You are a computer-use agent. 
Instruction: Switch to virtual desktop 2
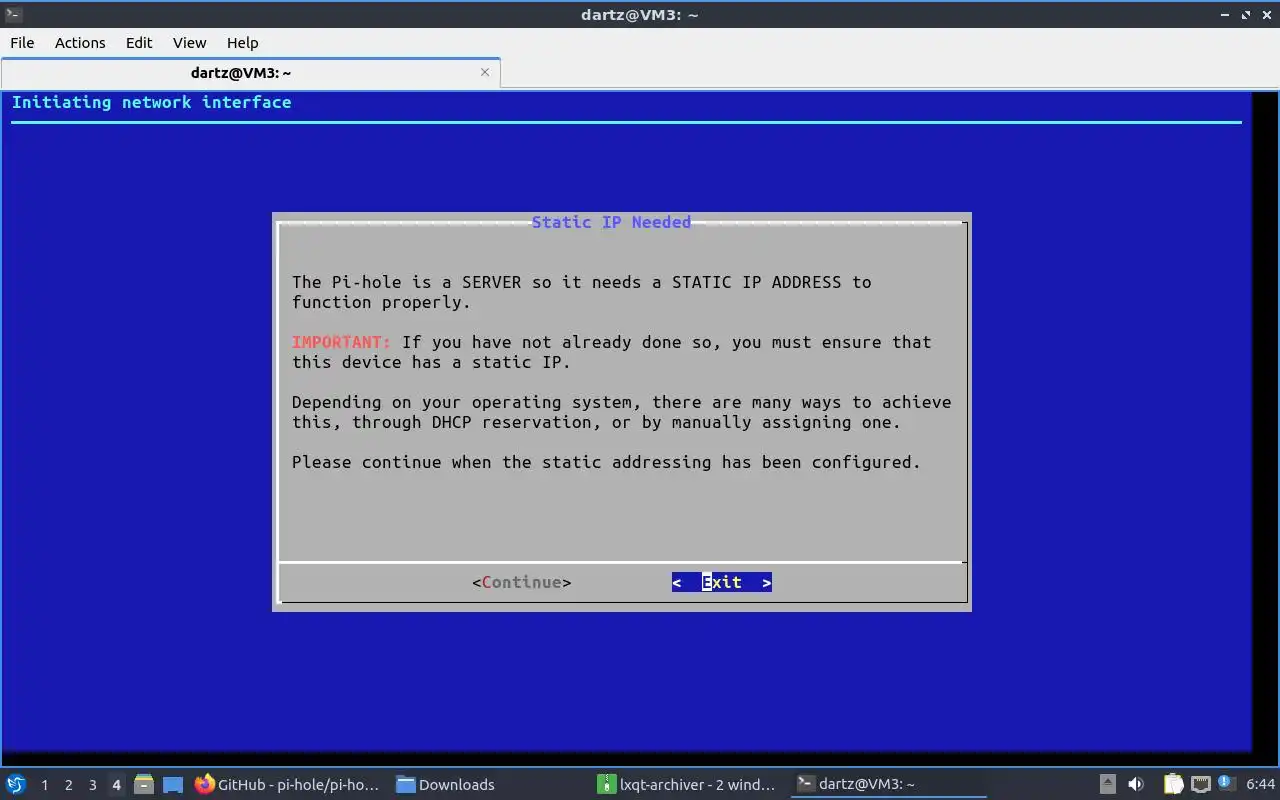[68, 785]
